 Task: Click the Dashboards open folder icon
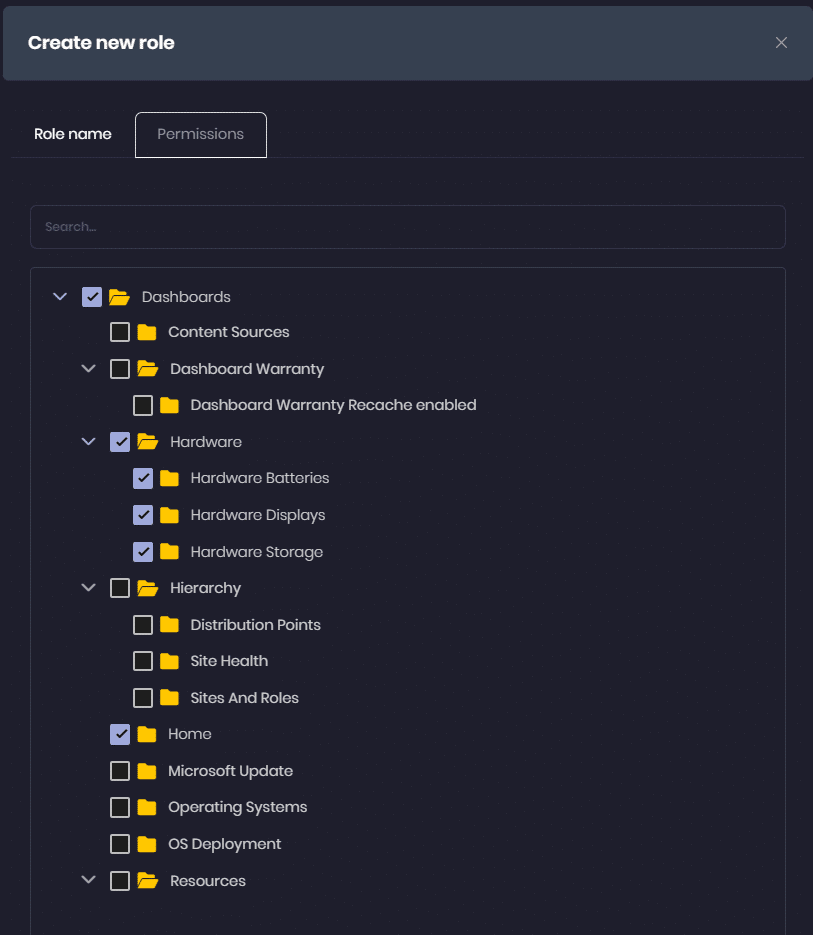(119, 297)
